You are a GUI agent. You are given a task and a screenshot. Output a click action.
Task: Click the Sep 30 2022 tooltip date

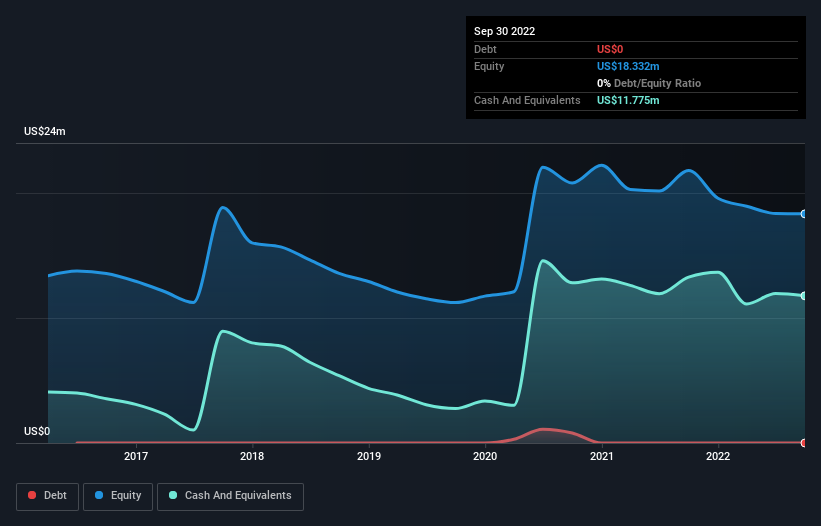(504, 31)
